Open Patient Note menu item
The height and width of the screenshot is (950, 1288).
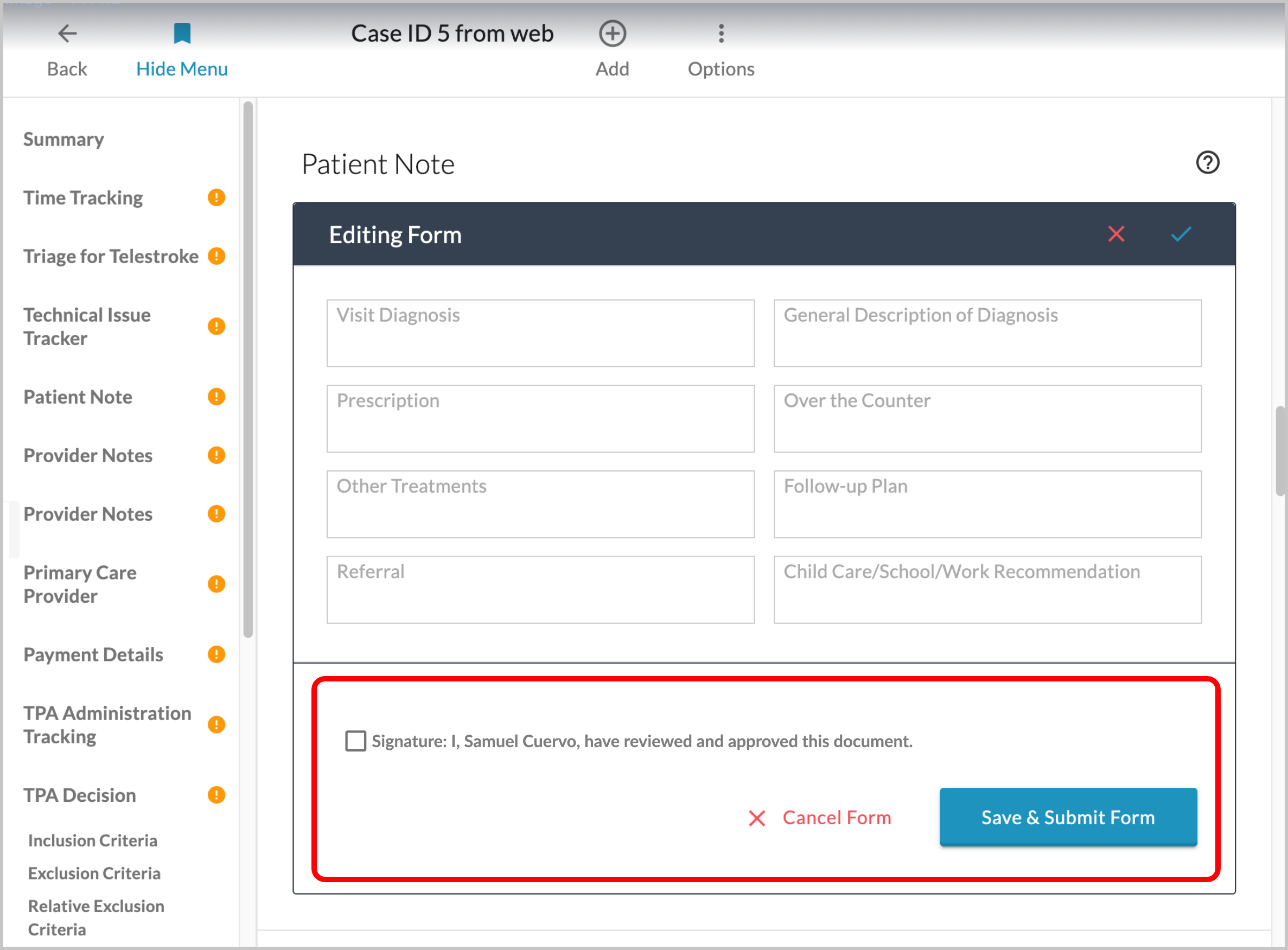tap(78, 397)
